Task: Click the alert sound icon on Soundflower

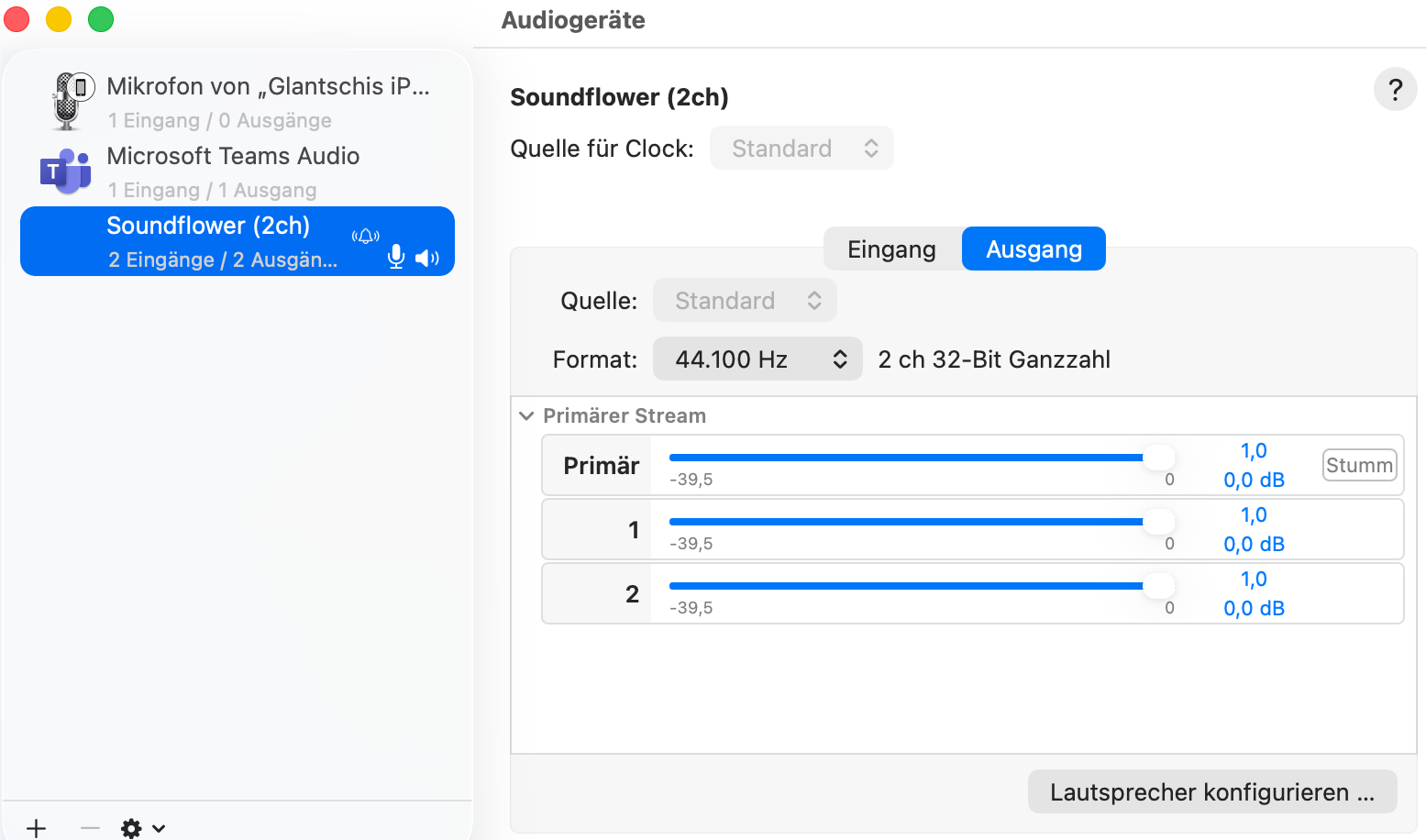Action: (x=366, y=236)
